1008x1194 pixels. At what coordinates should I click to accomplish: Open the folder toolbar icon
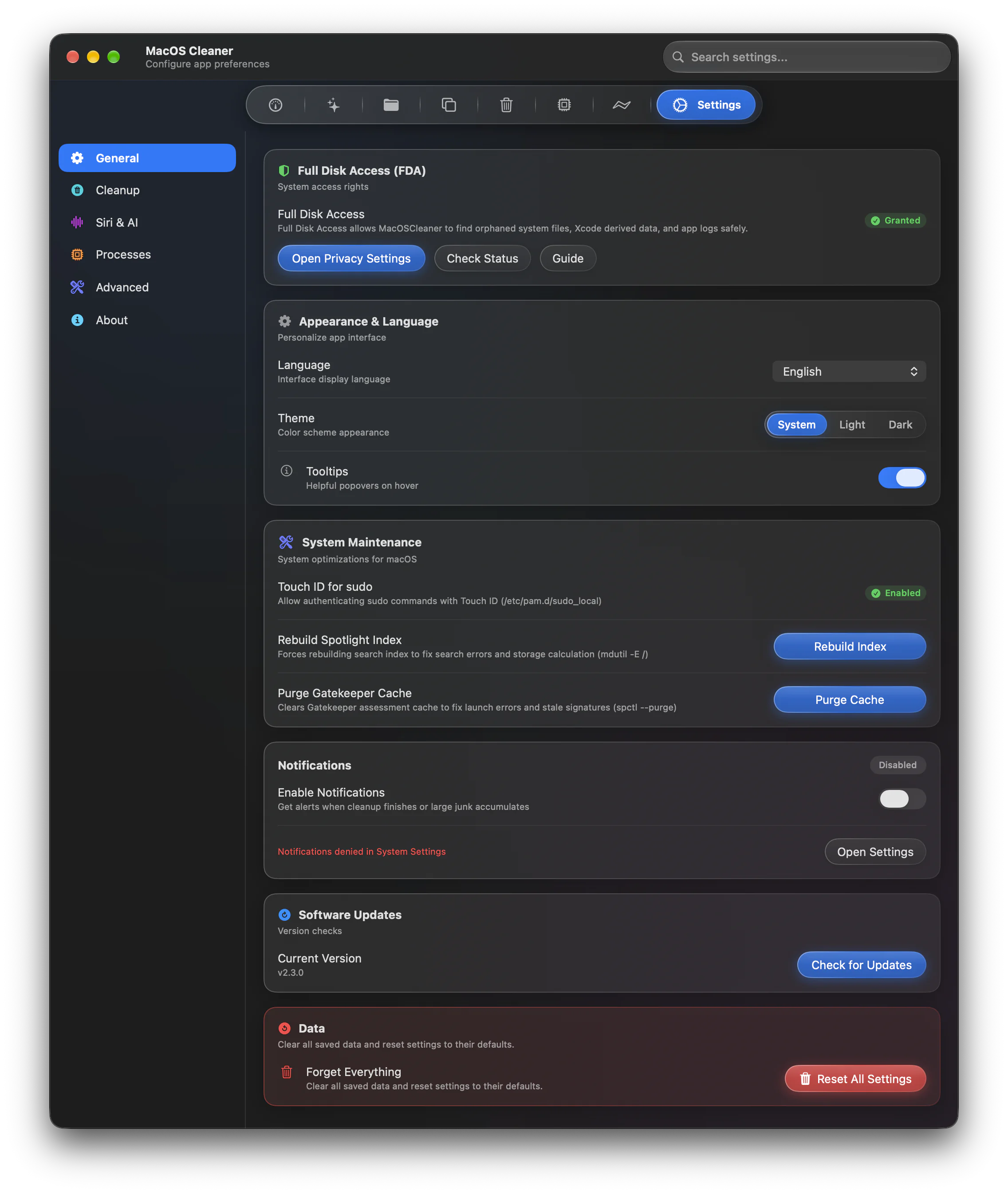pos(391,105)
